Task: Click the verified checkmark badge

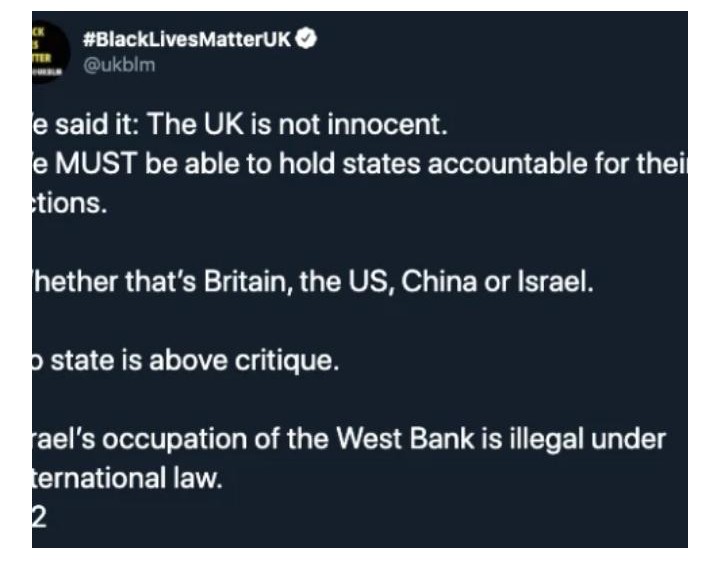Action: pyautogui.click(x=306, y=39)
